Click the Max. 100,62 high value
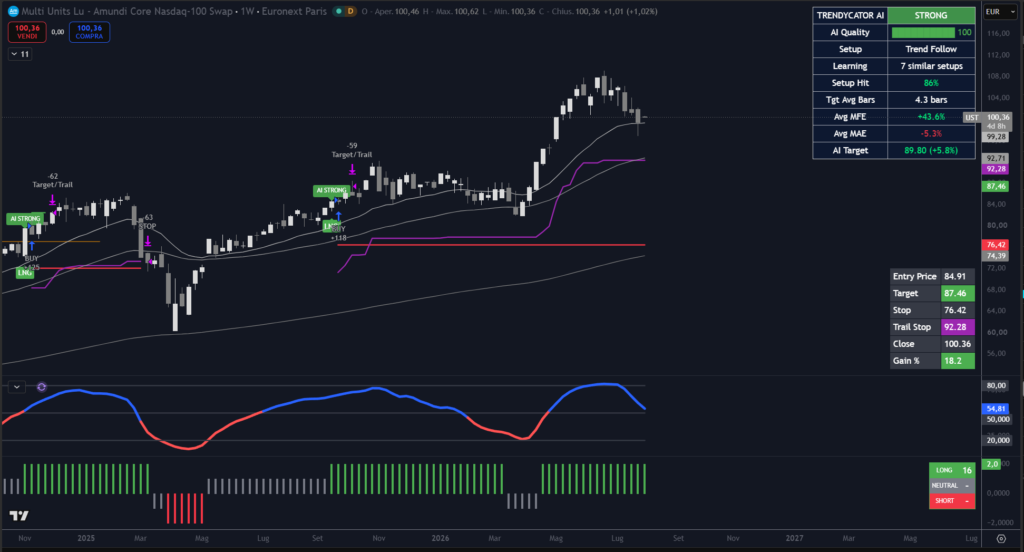Image resolution: width=1024 pixels, height=552 pixels. (x=455, y=11)
